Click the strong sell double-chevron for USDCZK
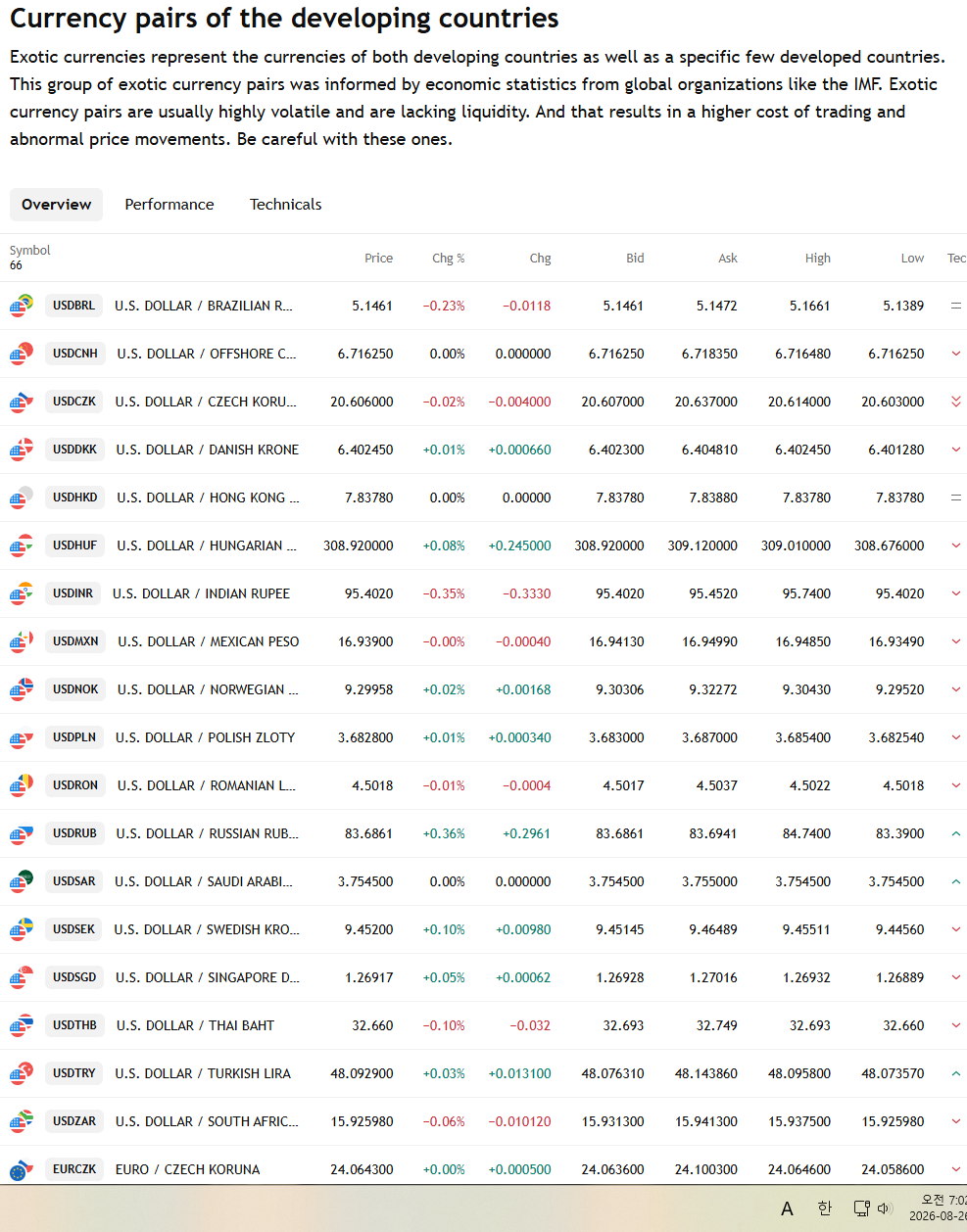The image size is (967, 1232). [x=956, y=402]
